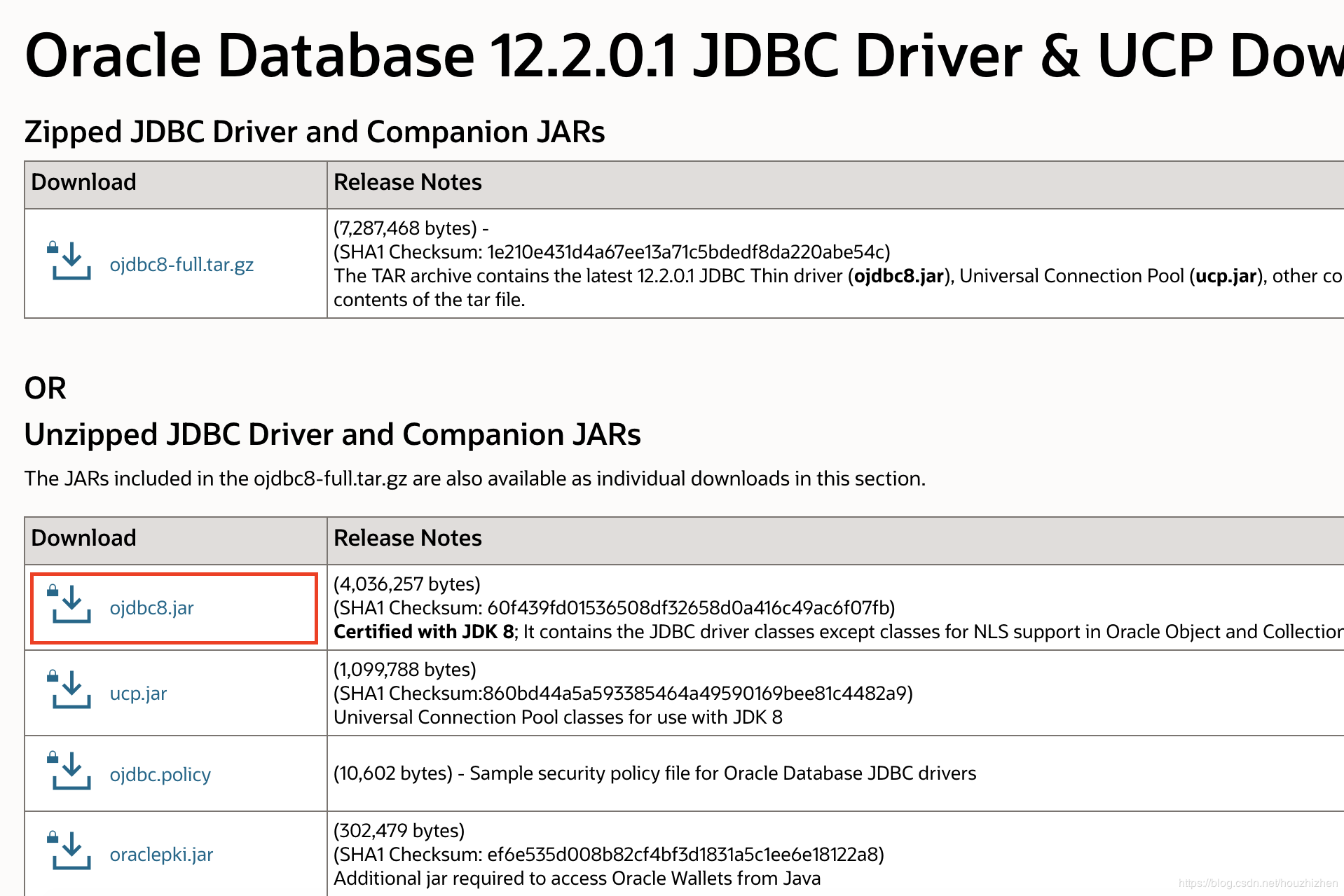Click the blog.csdn.net watermark URL
This screenshot has width=1344, height=896.
tap(1258, 883)
